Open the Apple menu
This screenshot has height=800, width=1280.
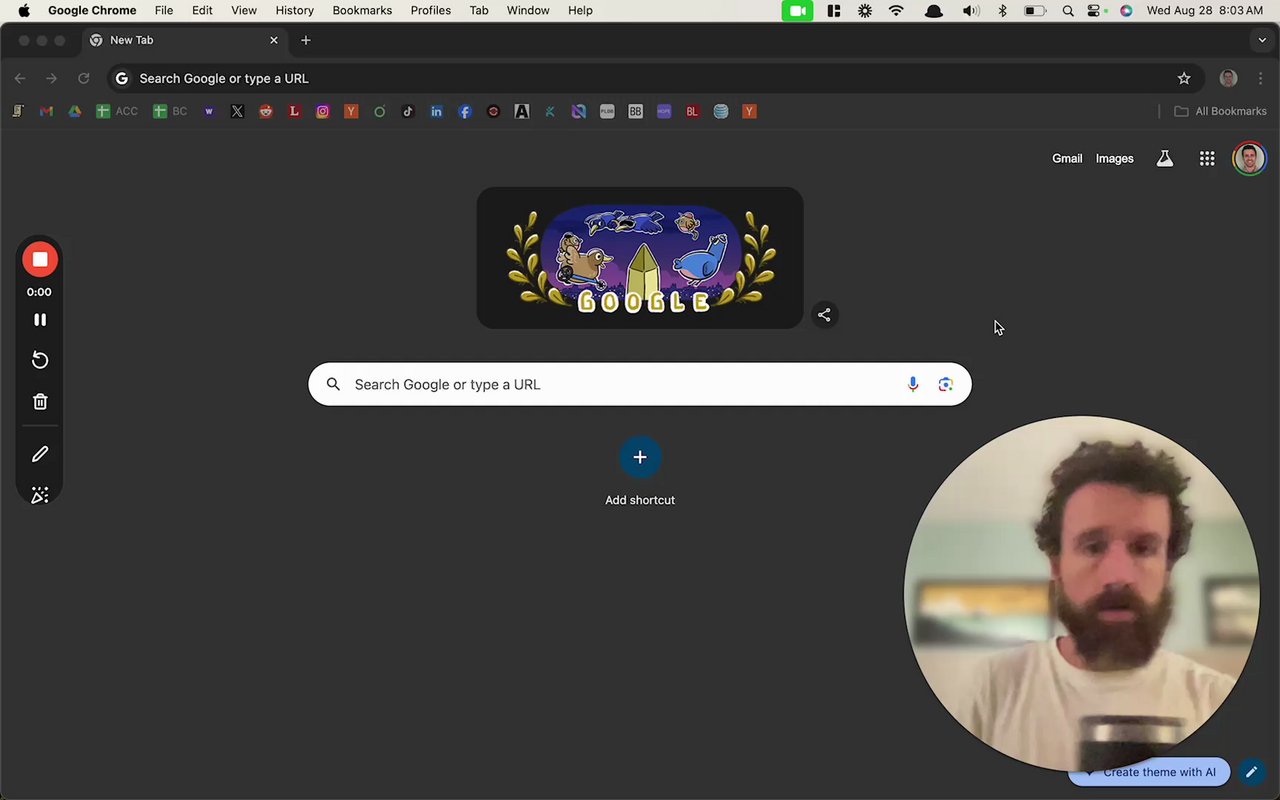click(24, 10)
